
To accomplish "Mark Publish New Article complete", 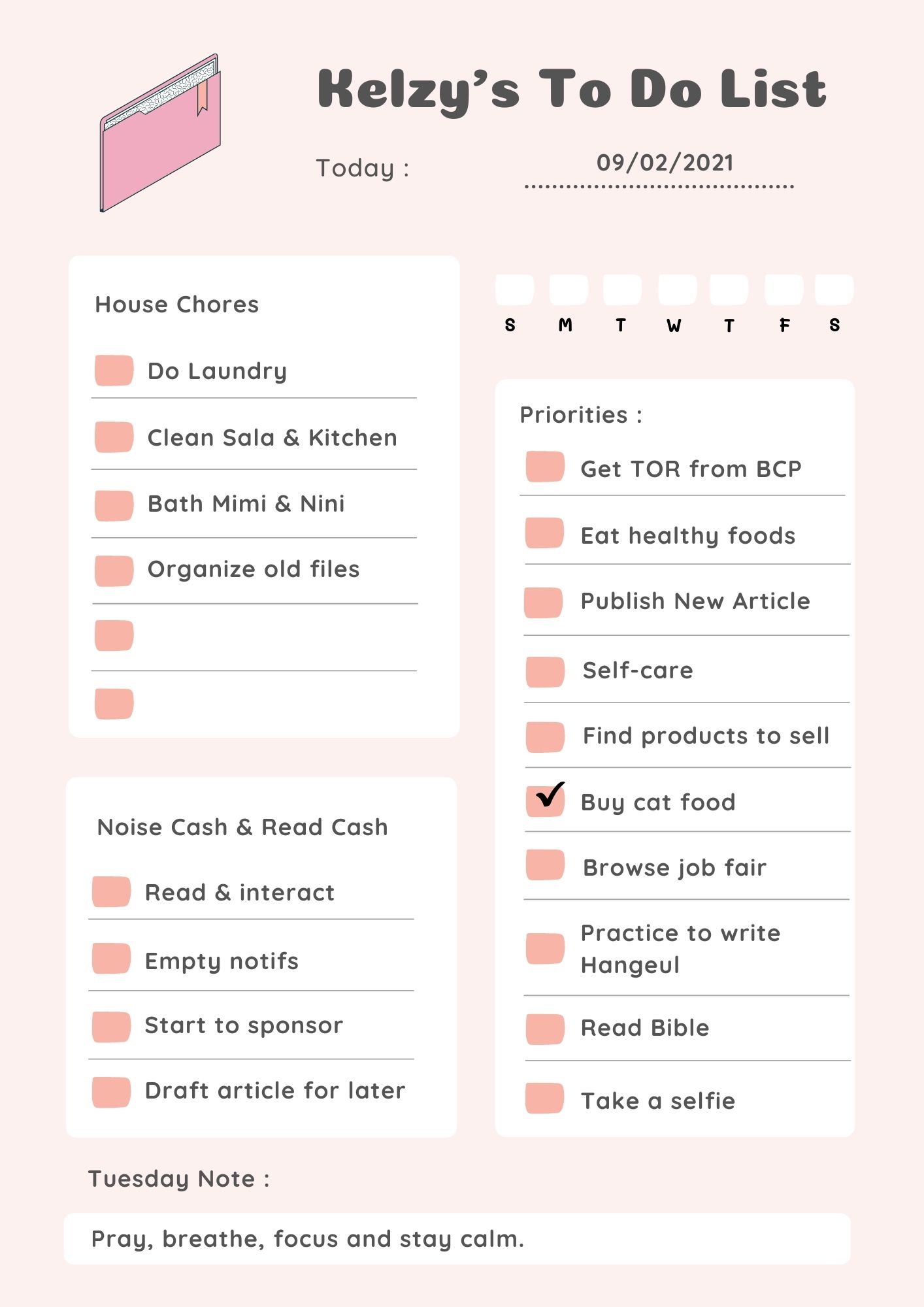I will (543, 603).
